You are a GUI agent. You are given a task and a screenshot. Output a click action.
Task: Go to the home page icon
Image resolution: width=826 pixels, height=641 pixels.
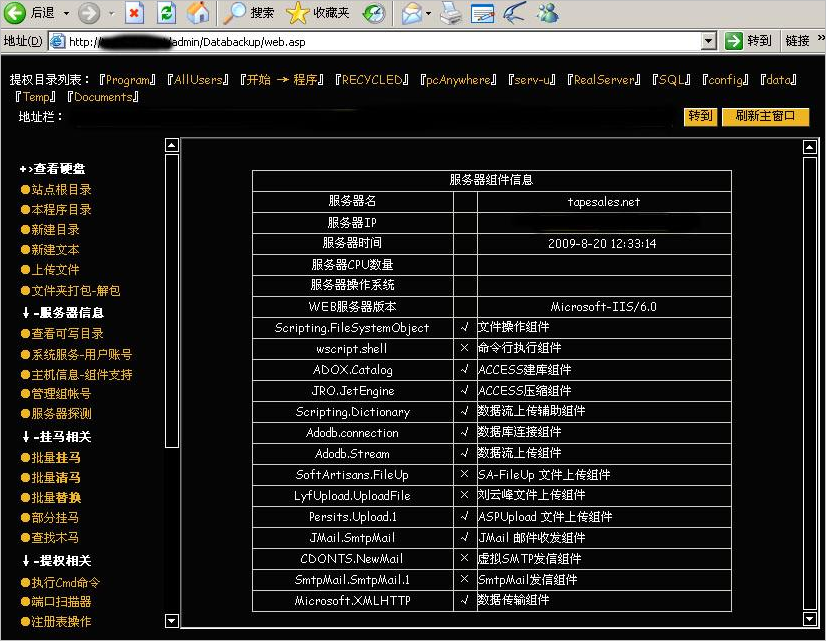pyautogui.click(x=197, y=13)
